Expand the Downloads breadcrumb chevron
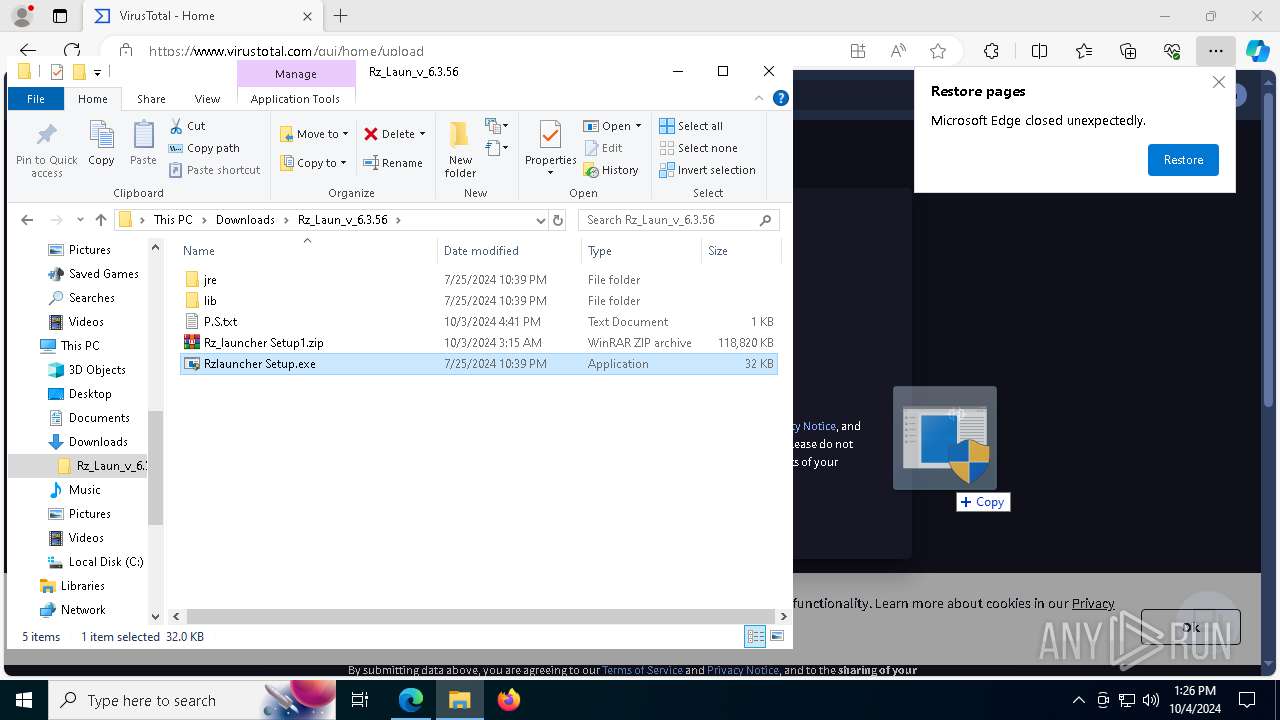This screenshot has height=720, width=1280. coord(285,220)
